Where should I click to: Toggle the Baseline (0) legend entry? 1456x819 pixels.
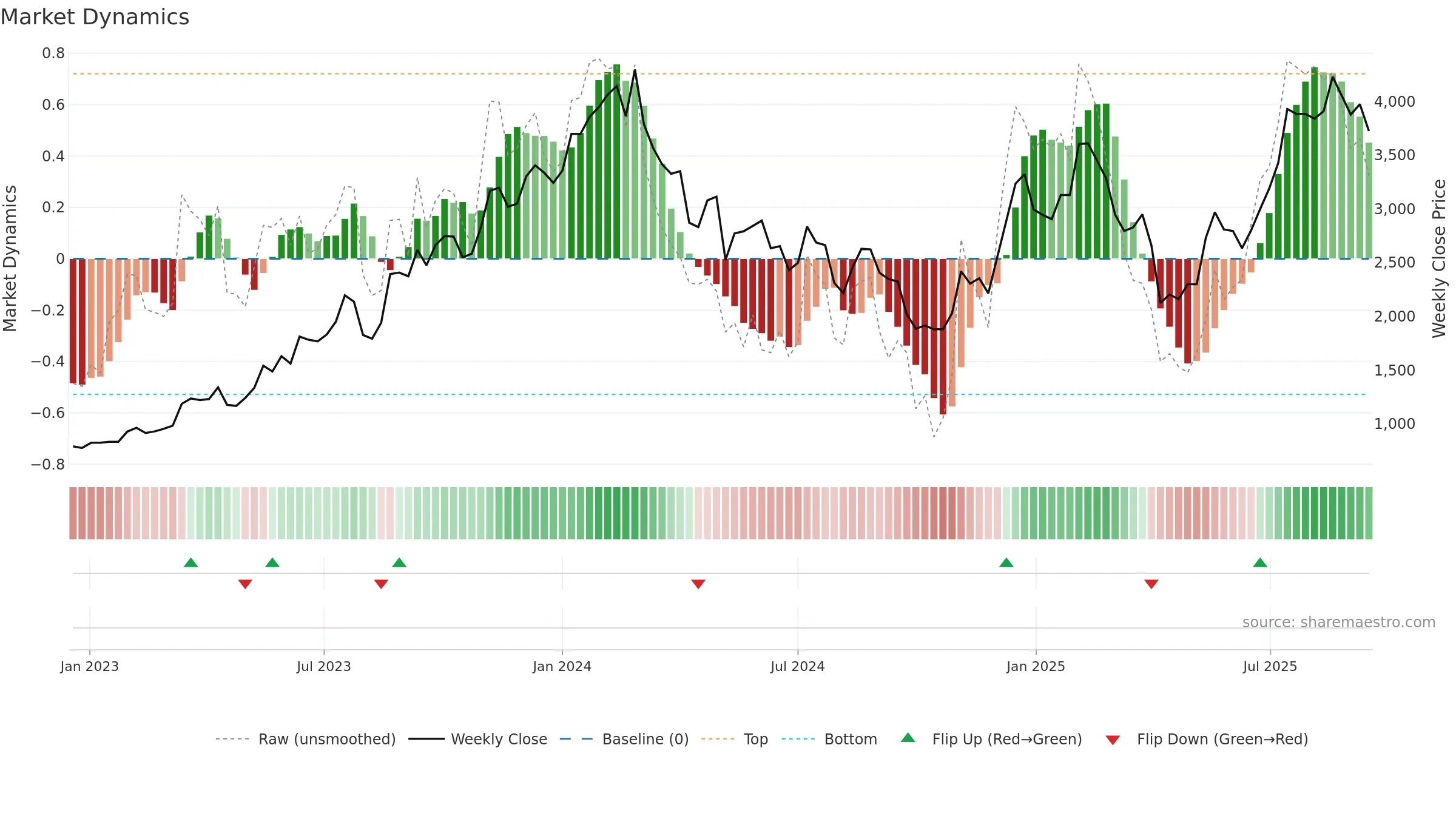624,739
